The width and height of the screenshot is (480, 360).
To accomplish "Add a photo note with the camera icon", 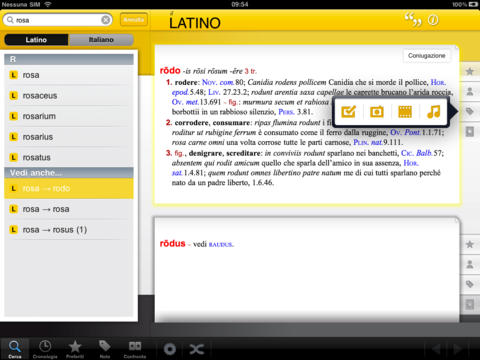I will (x=377, y=112).
